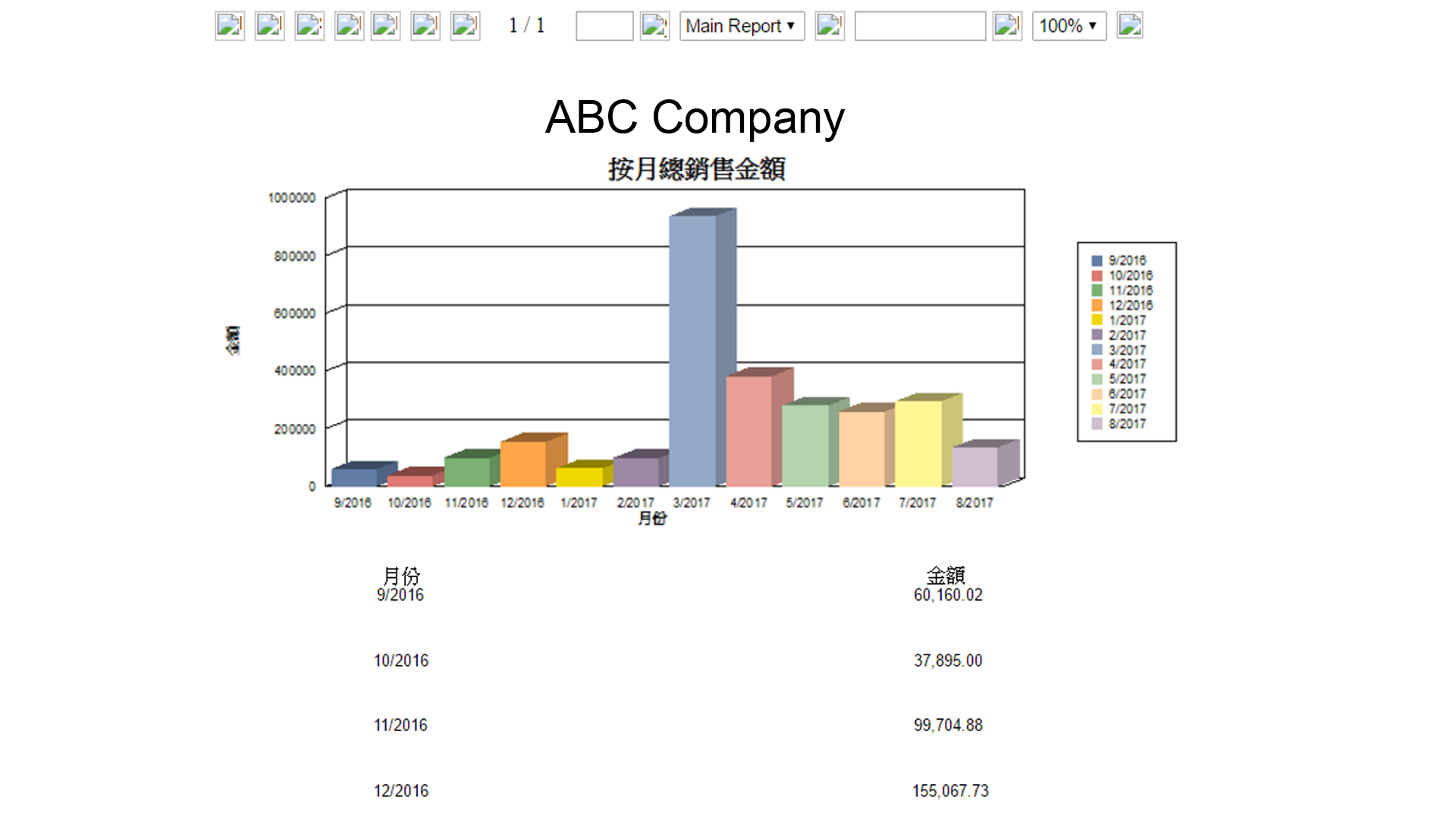The image size is (1456, 819).
Task: Click the 8/2017 legend entry
Action: 1127,424
